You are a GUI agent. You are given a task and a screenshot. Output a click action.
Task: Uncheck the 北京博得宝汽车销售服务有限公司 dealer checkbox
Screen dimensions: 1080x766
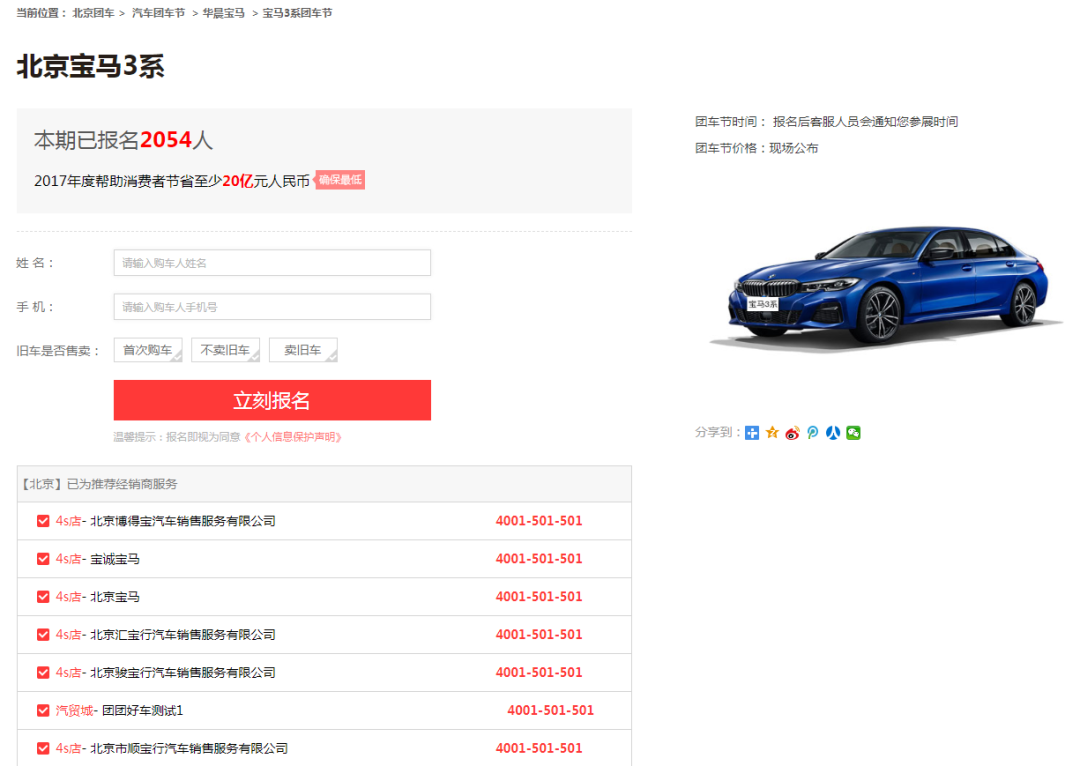click(x=43, y=521)
